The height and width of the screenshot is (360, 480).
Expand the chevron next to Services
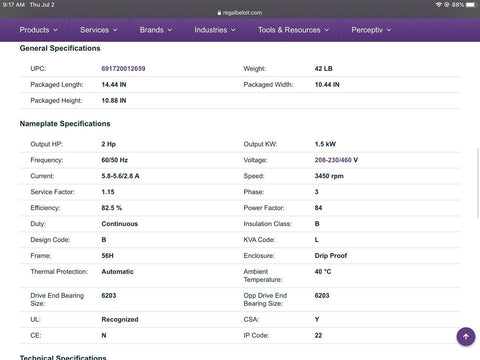tap(115, 30)
